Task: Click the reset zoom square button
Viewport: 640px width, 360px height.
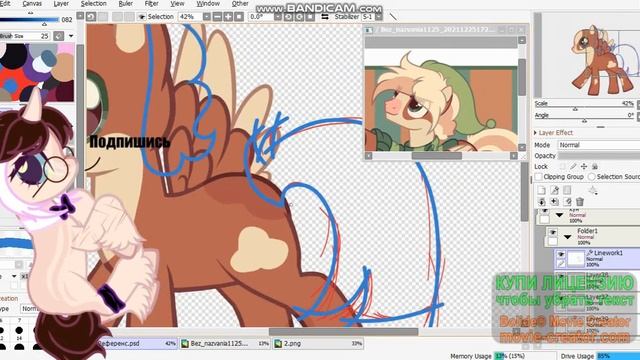Action: pos(239,17)
